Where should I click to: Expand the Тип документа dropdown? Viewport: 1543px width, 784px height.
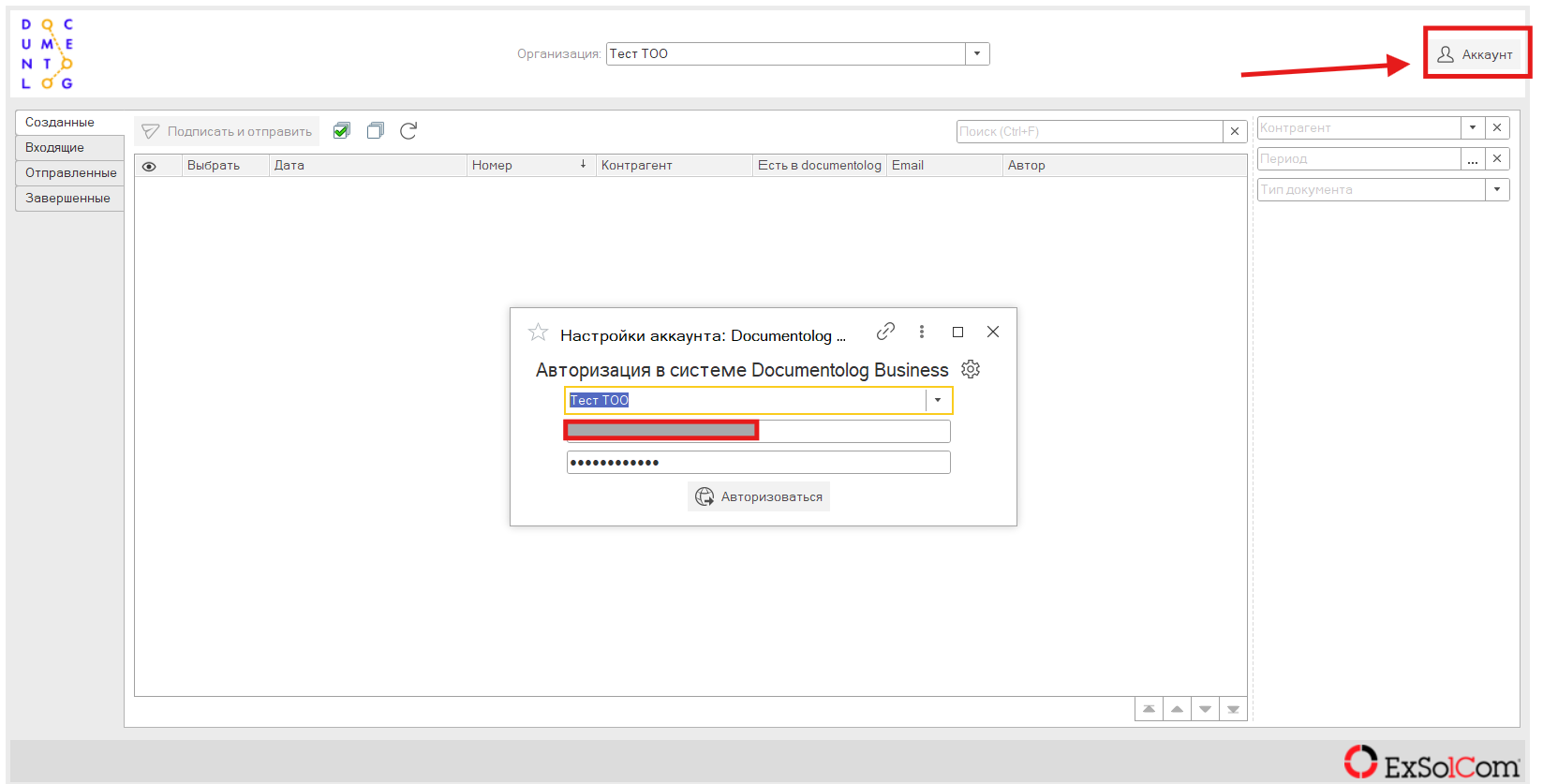coord(1497,189)
